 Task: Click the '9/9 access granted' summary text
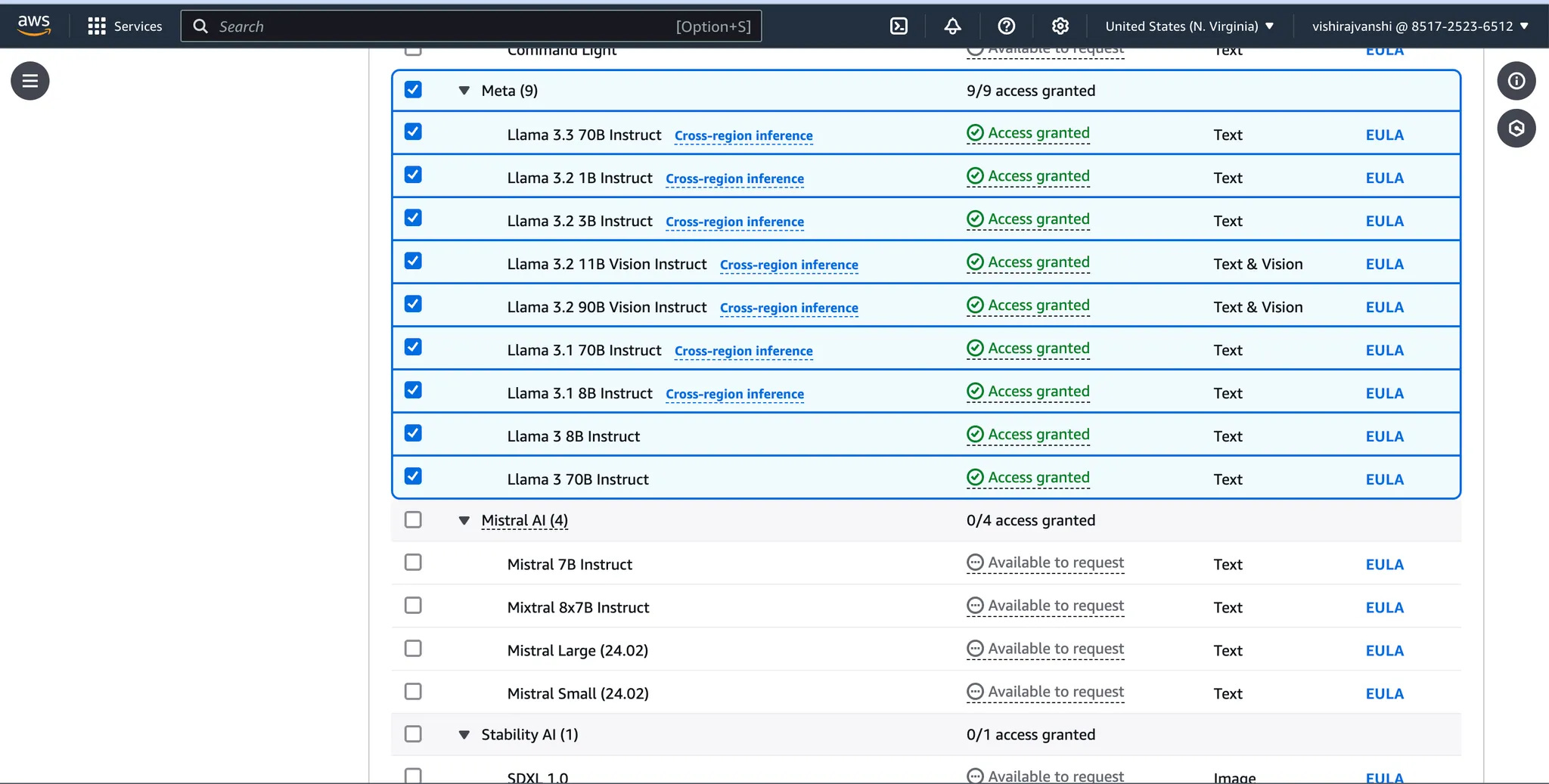coord(1031,91)
